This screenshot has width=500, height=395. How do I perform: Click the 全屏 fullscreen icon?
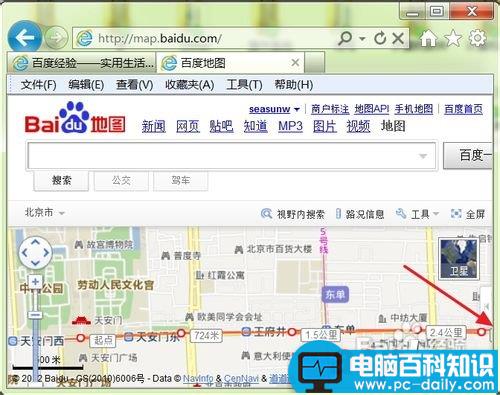tap(456, 213)
